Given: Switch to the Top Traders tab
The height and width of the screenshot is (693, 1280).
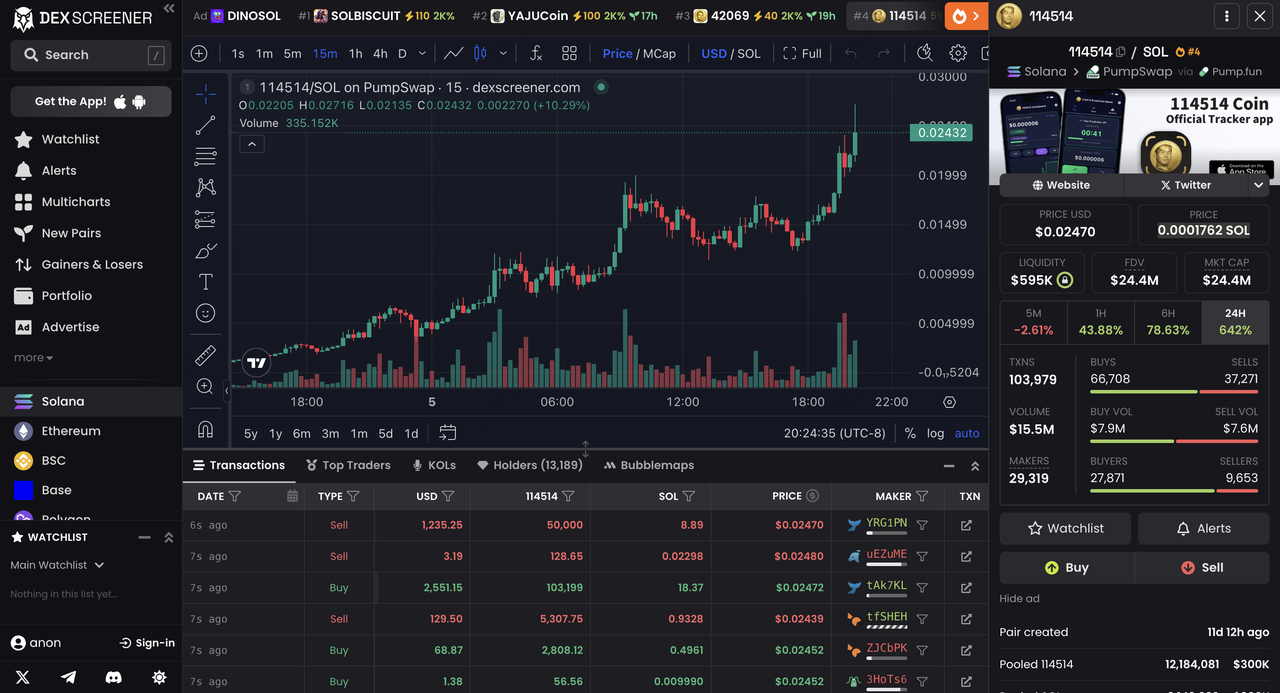Looking at the screenshot, I should pyautogui.click(x=348, y=465).
